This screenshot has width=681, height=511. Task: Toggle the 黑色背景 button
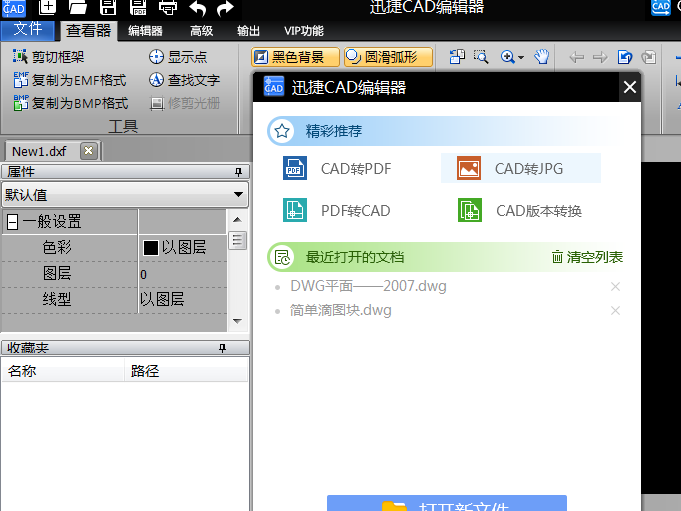(295, 57)
